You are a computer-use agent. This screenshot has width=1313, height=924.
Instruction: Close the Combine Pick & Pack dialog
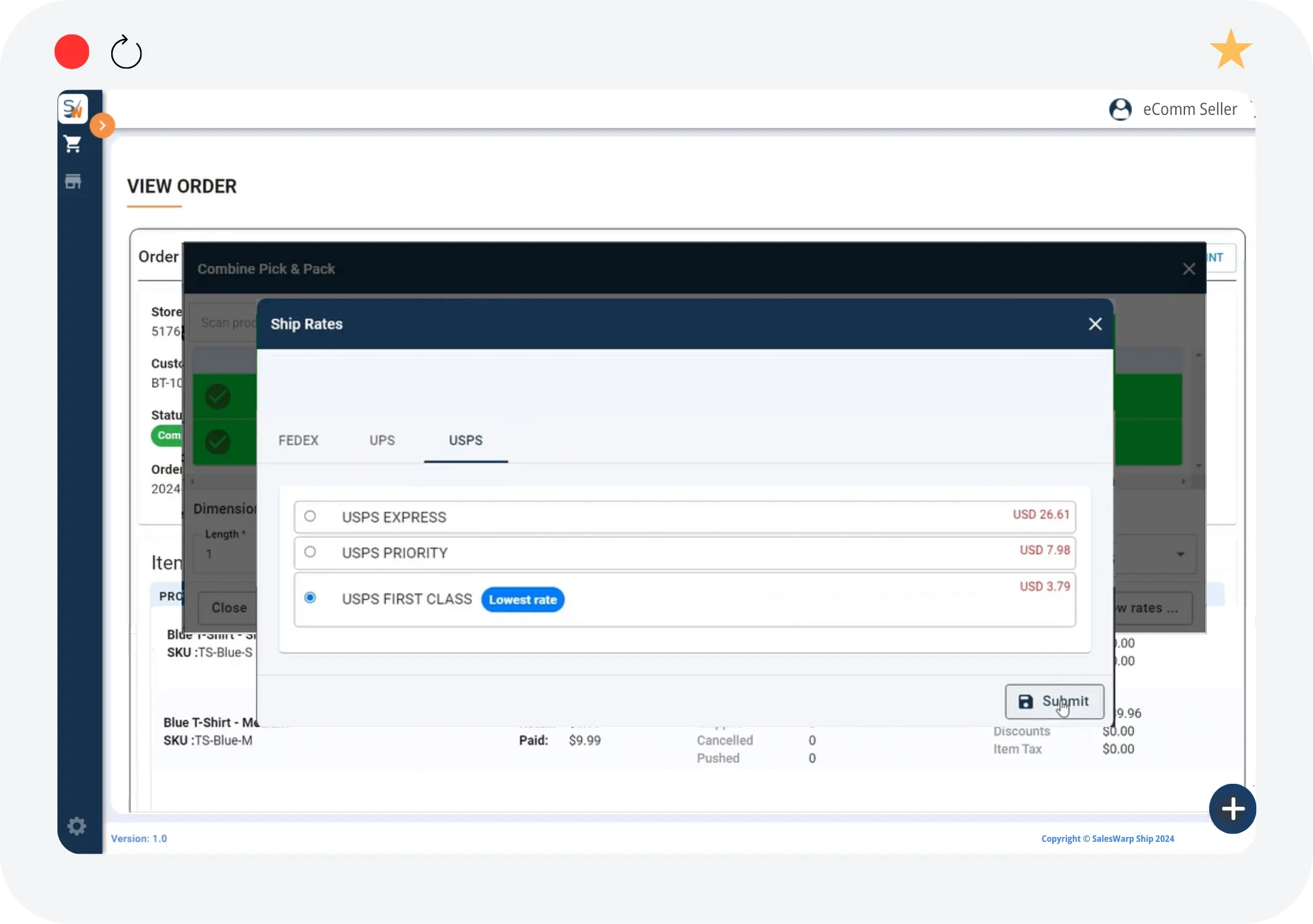tap(1189, 269)
